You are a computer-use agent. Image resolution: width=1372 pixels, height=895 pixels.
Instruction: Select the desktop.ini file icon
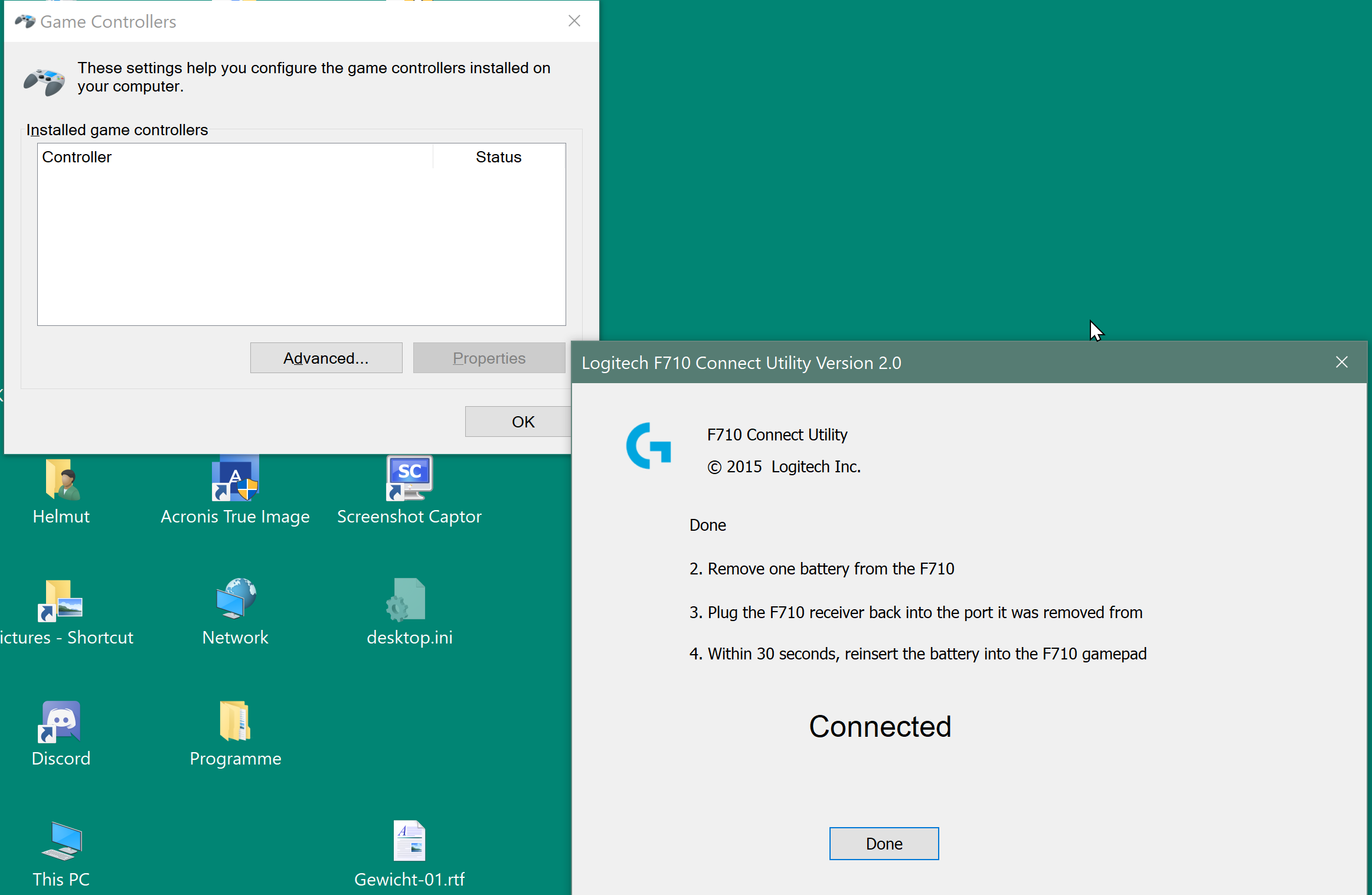(x=407, y=601)
